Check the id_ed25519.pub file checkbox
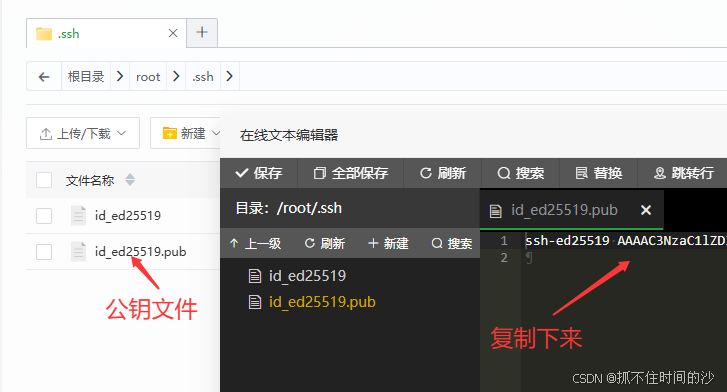The image size is (727, 392). click(x=44, y=252)
